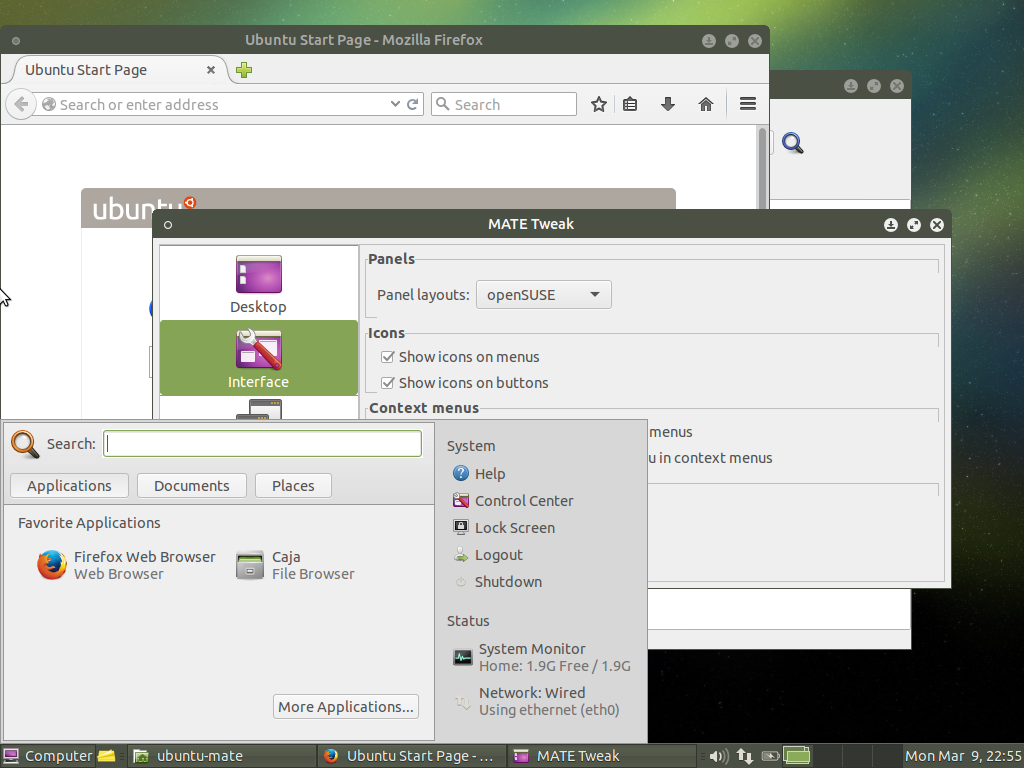Switch to Places tab in menu
The height and width of the screenshot is (768, 1024).
coord(293,485)
